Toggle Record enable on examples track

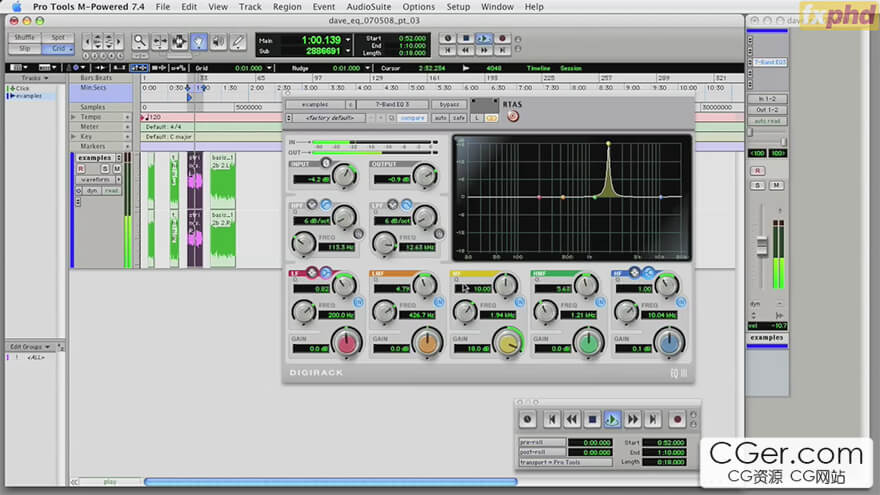81,169
